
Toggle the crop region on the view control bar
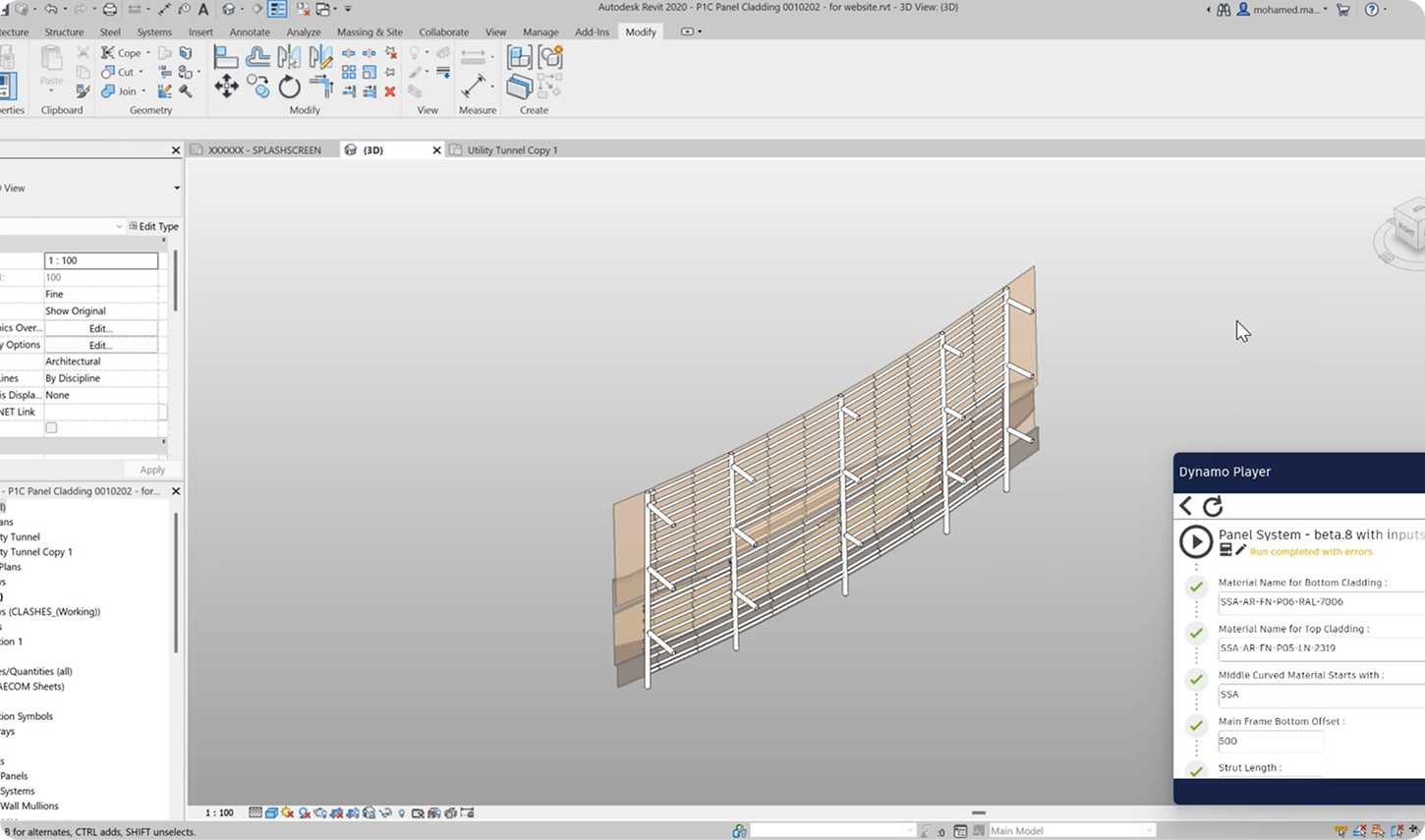click(418, 812)
